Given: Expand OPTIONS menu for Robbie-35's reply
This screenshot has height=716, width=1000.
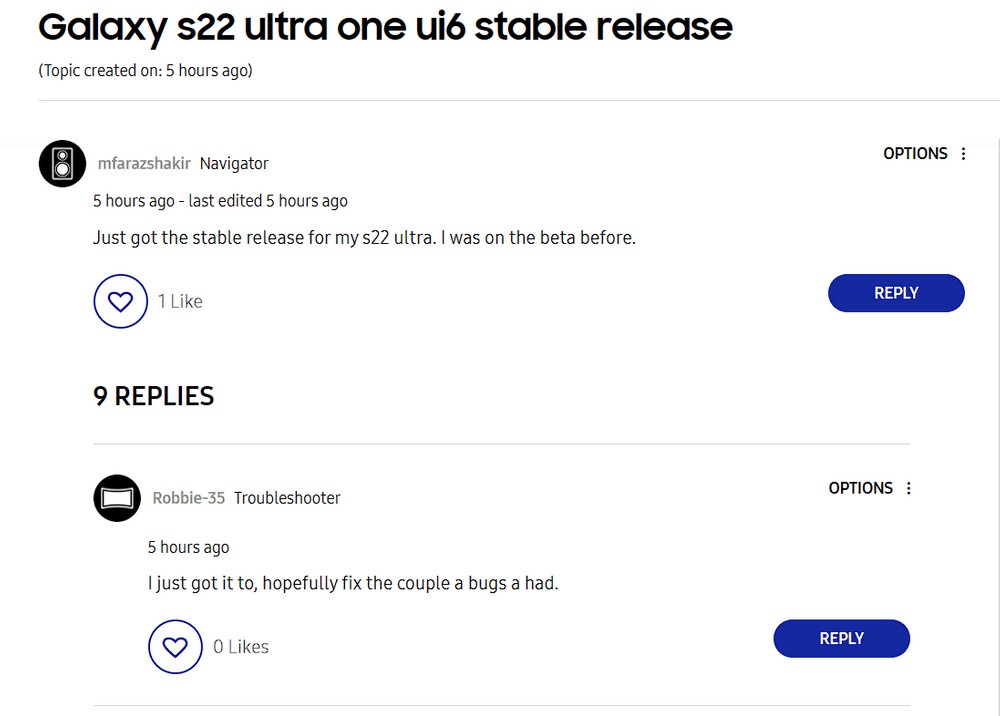Looking at the screenshot, I should click(x=860, y=488).
